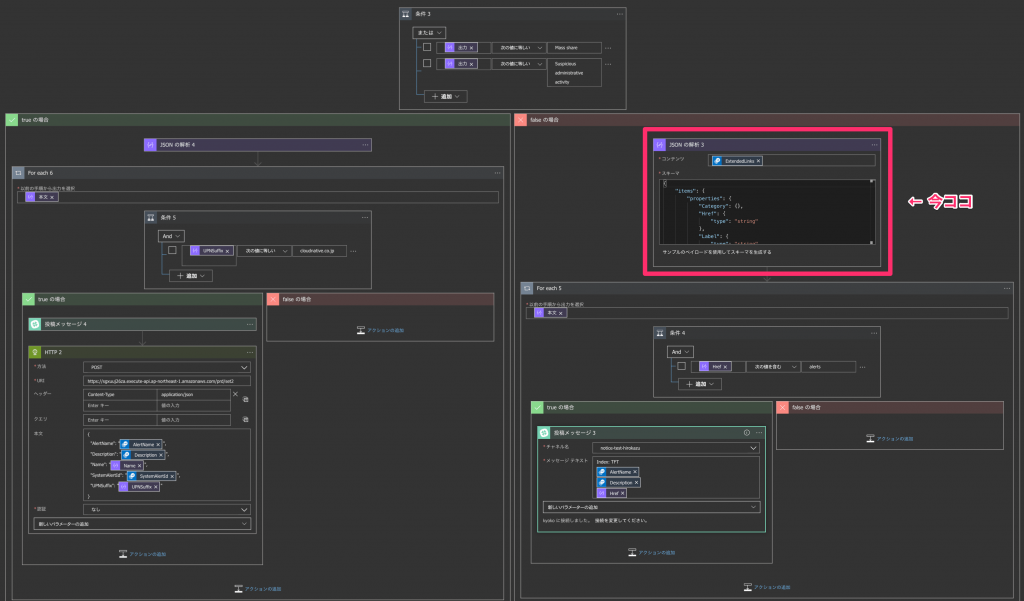Remove the Href token in 投稿メッセージ 3
1024x601 pixels.
click(622, 493)
